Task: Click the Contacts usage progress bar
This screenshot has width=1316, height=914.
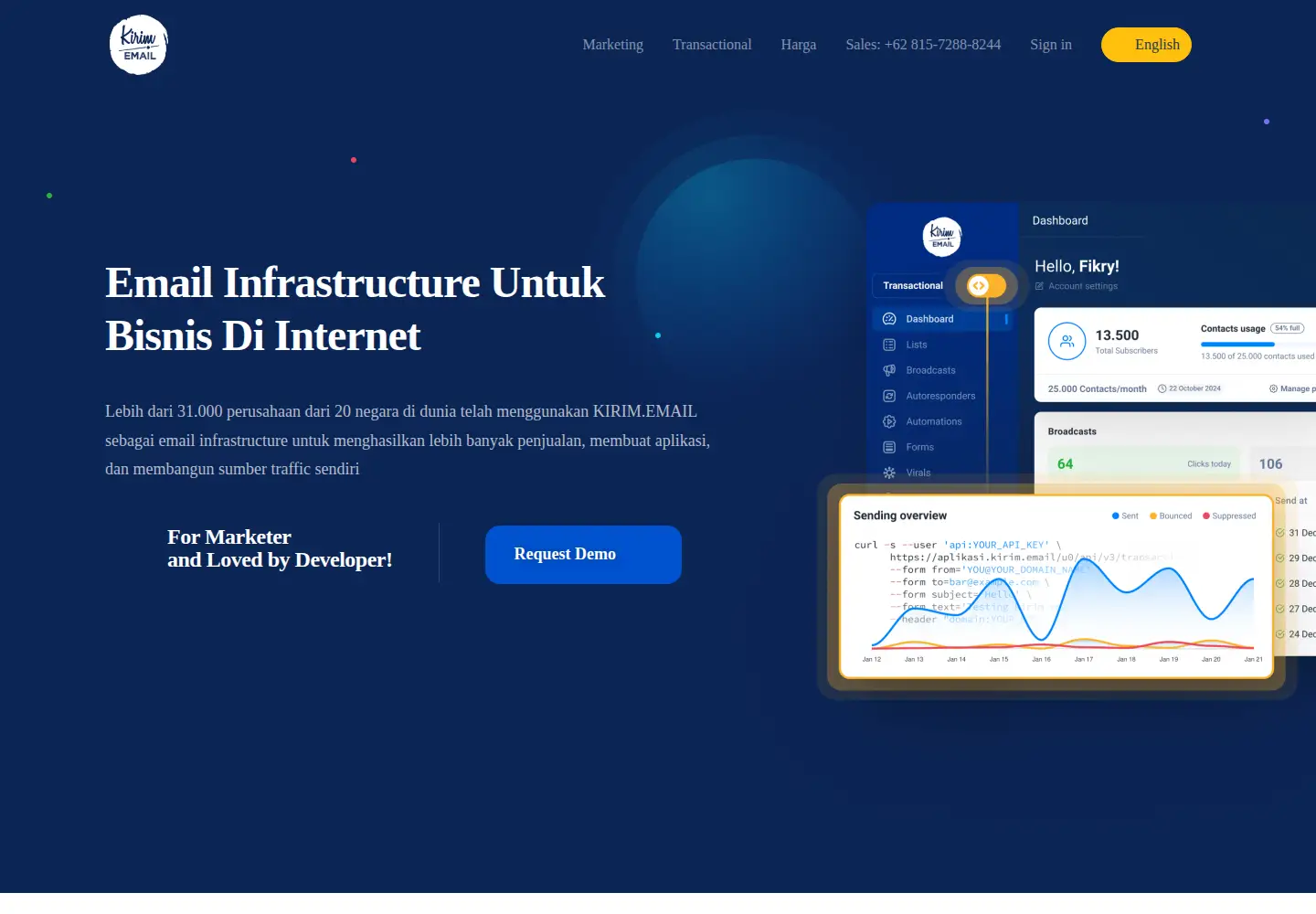Action: 1258,345
